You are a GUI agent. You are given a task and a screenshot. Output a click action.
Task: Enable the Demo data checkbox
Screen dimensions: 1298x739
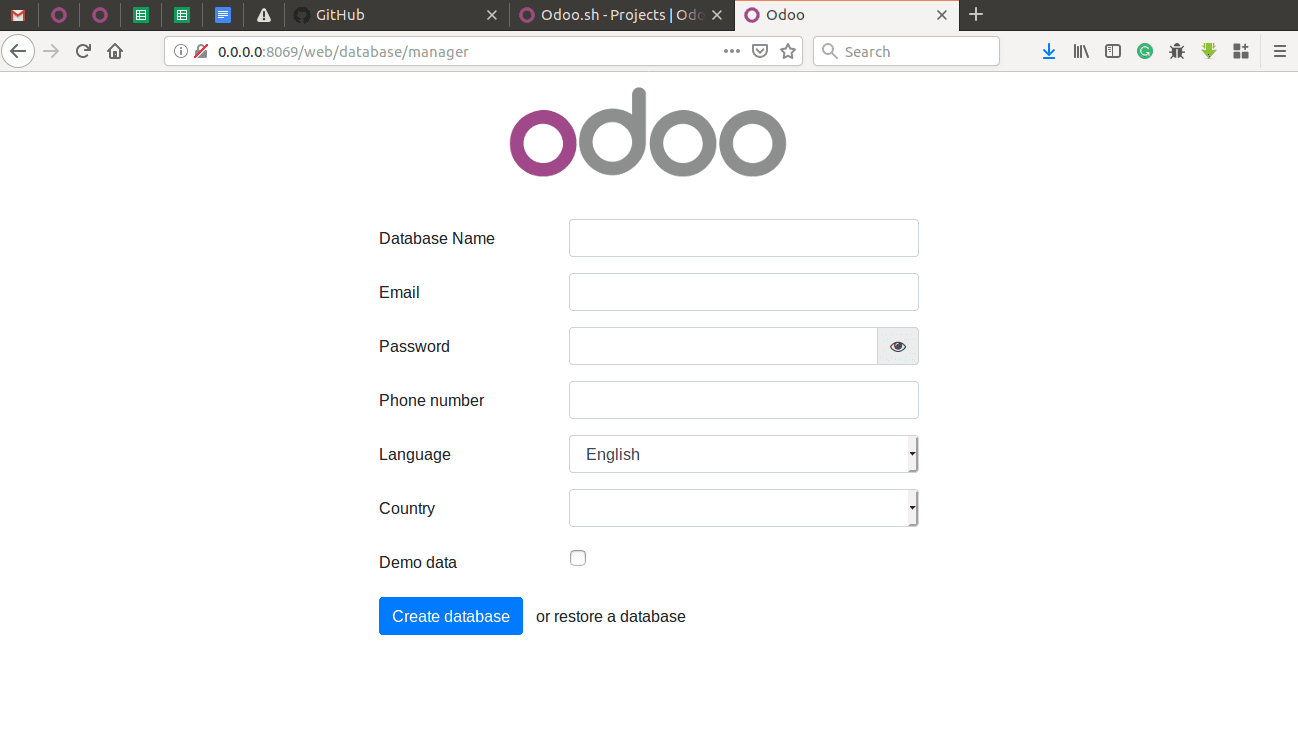[578, 558]
